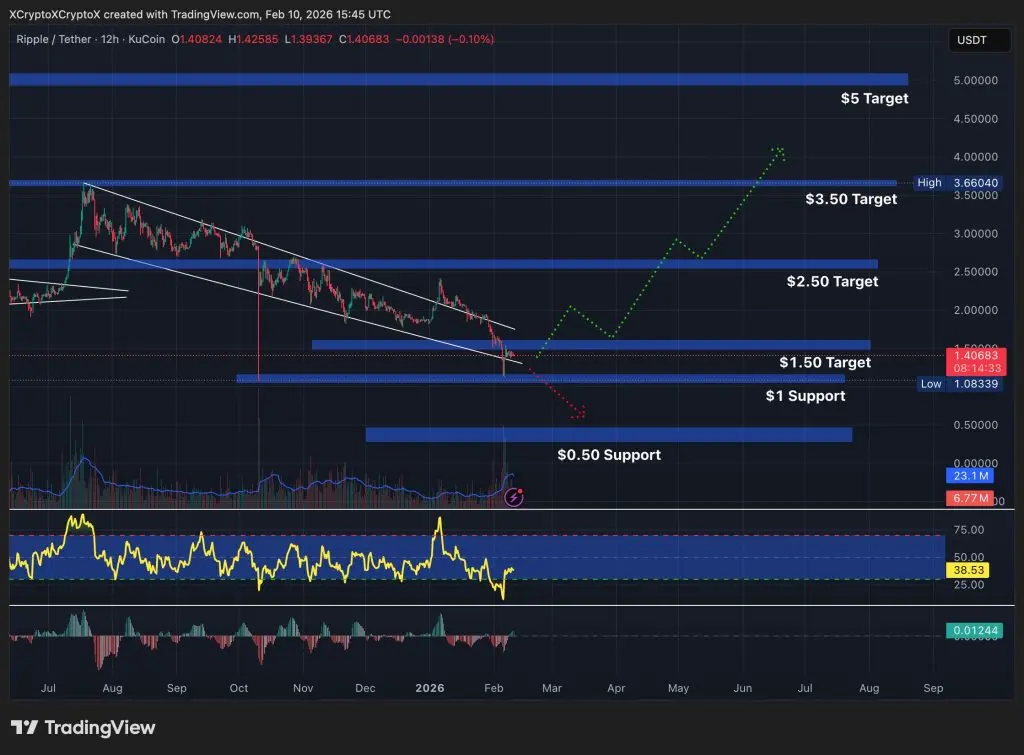Select the 2026 label on the time axis

pos(430,688)
